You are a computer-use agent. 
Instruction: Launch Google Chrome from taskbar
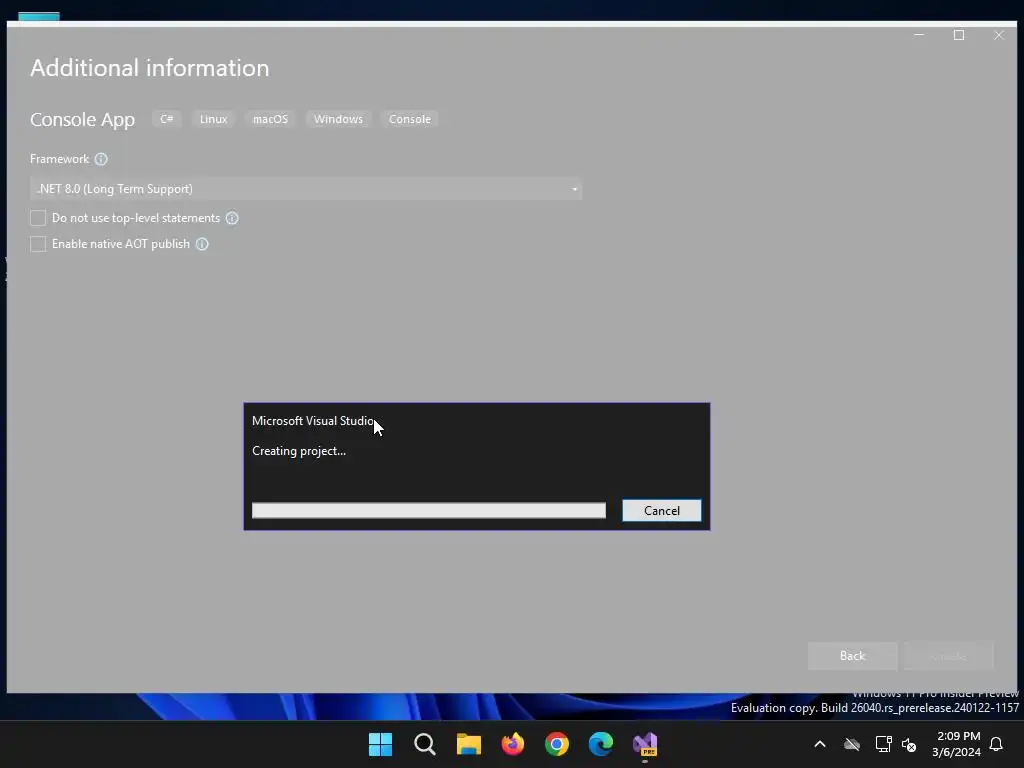(x=557, y=744)
